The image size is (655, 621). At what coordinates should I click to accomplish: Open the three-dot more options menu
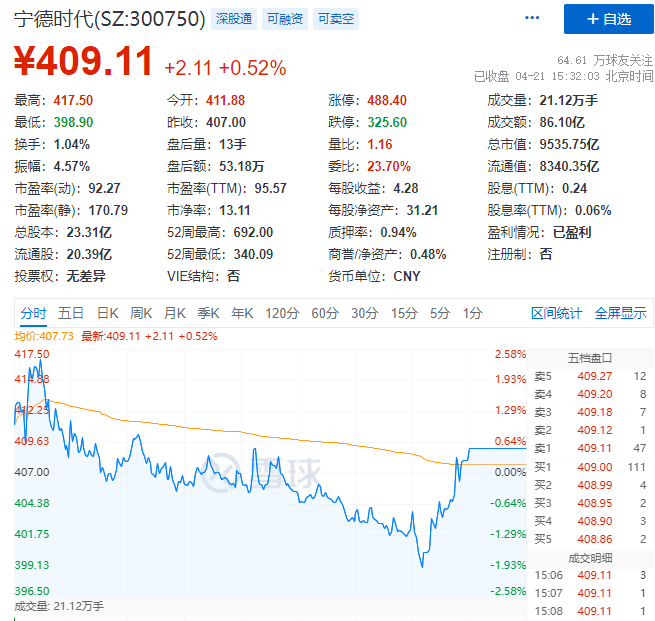pos(532,18)
